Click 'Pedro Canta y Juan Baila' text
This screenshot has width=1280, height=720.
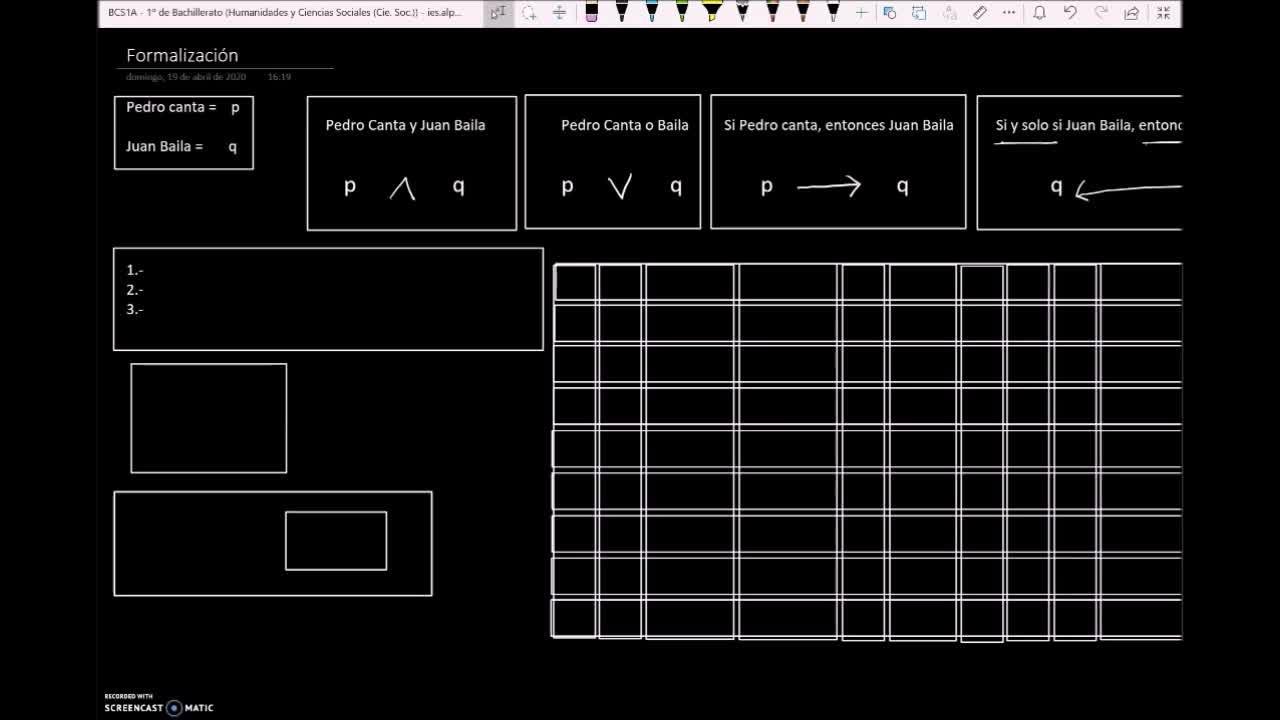click(405, 125)
